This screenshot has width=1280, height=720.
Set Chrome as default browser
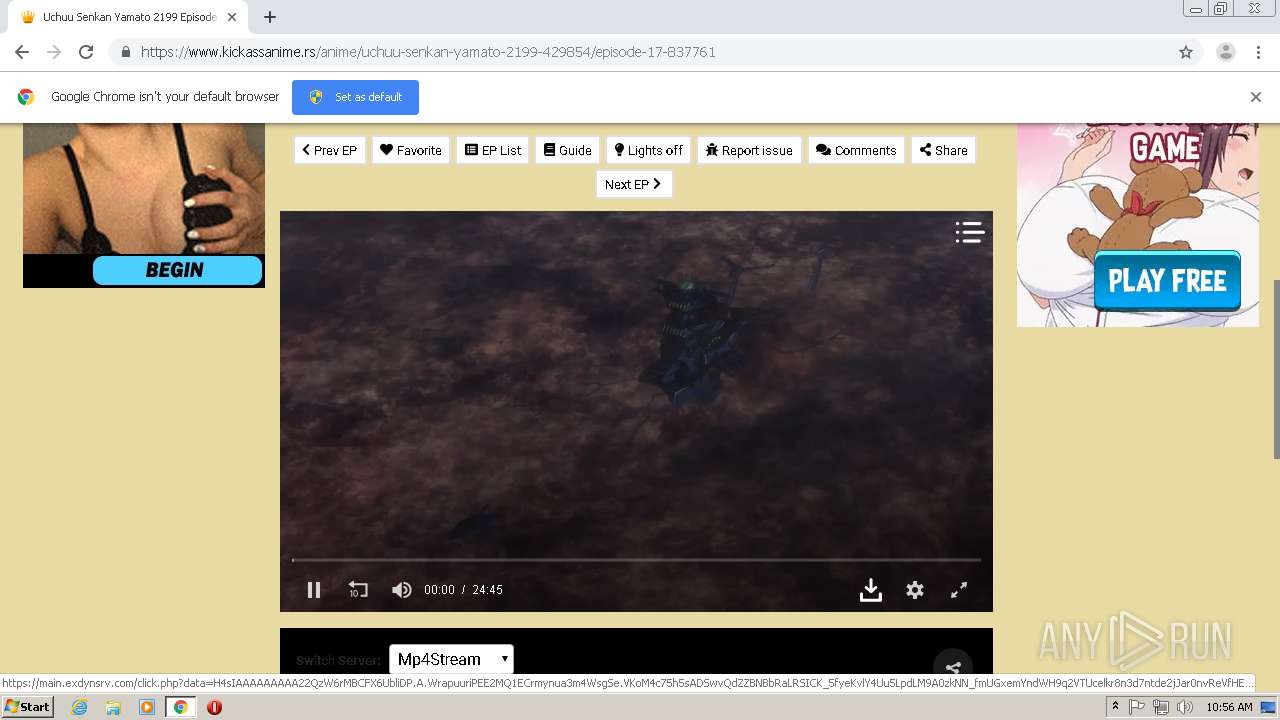click(355, 97)
